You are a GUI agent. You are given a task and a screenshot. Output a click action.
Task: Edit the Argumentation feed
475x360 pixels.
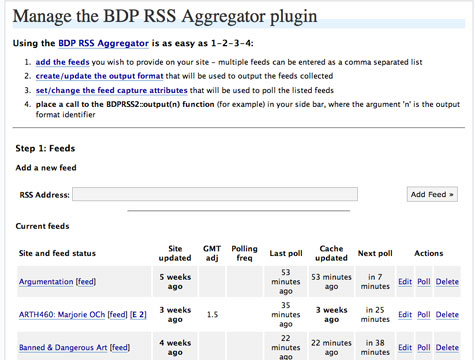point(405,282)
